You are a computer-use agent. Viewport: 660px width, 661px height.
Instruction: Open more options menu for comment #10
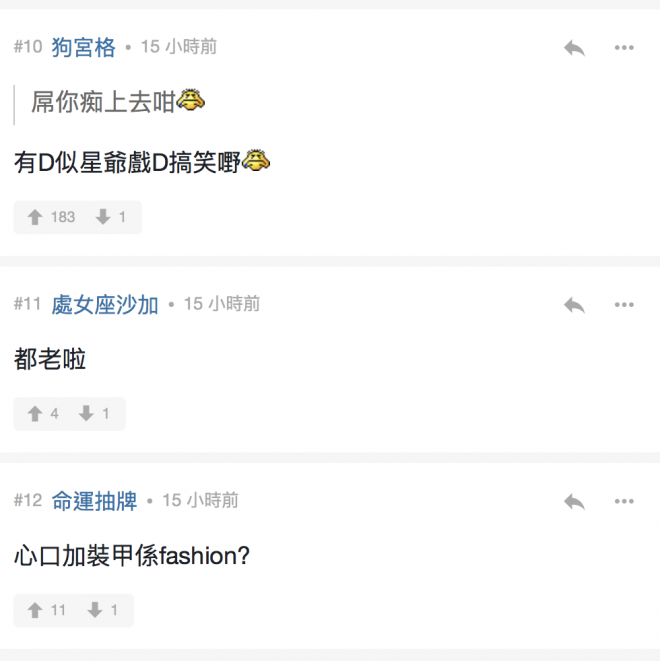pos(624,48)
